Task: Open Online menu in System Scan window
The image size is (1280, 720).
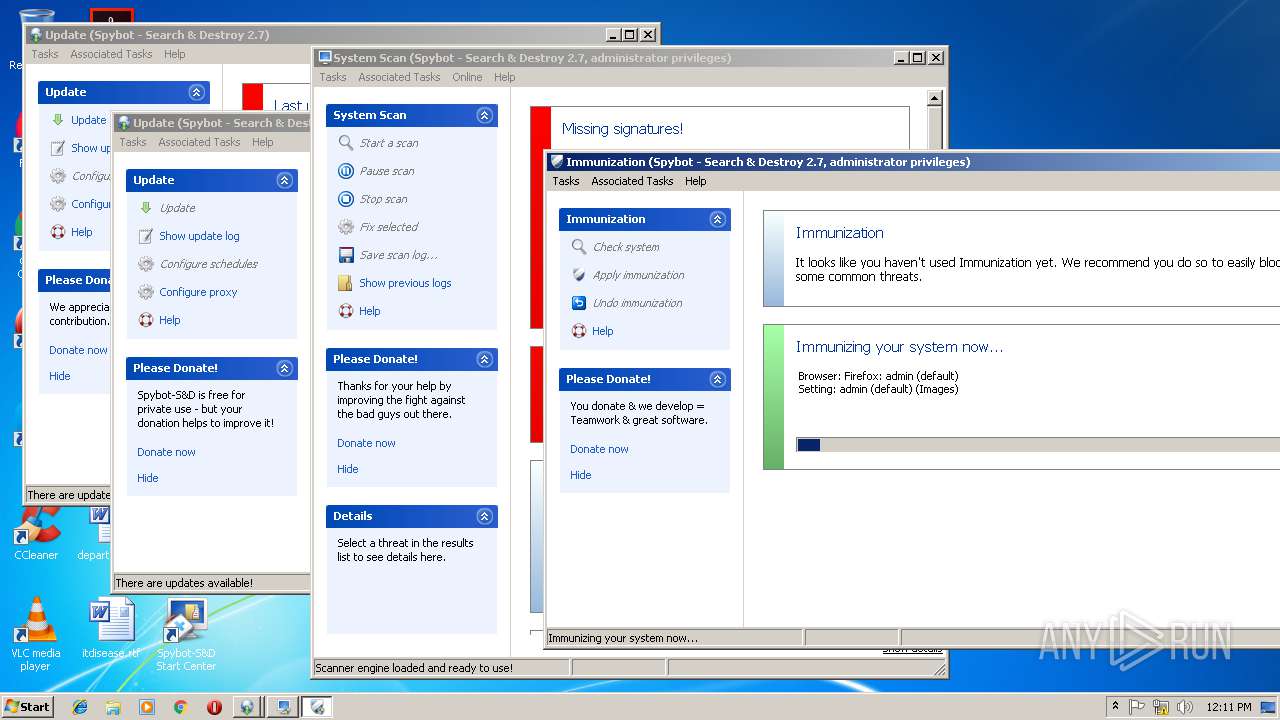Action: click(467, 77)
